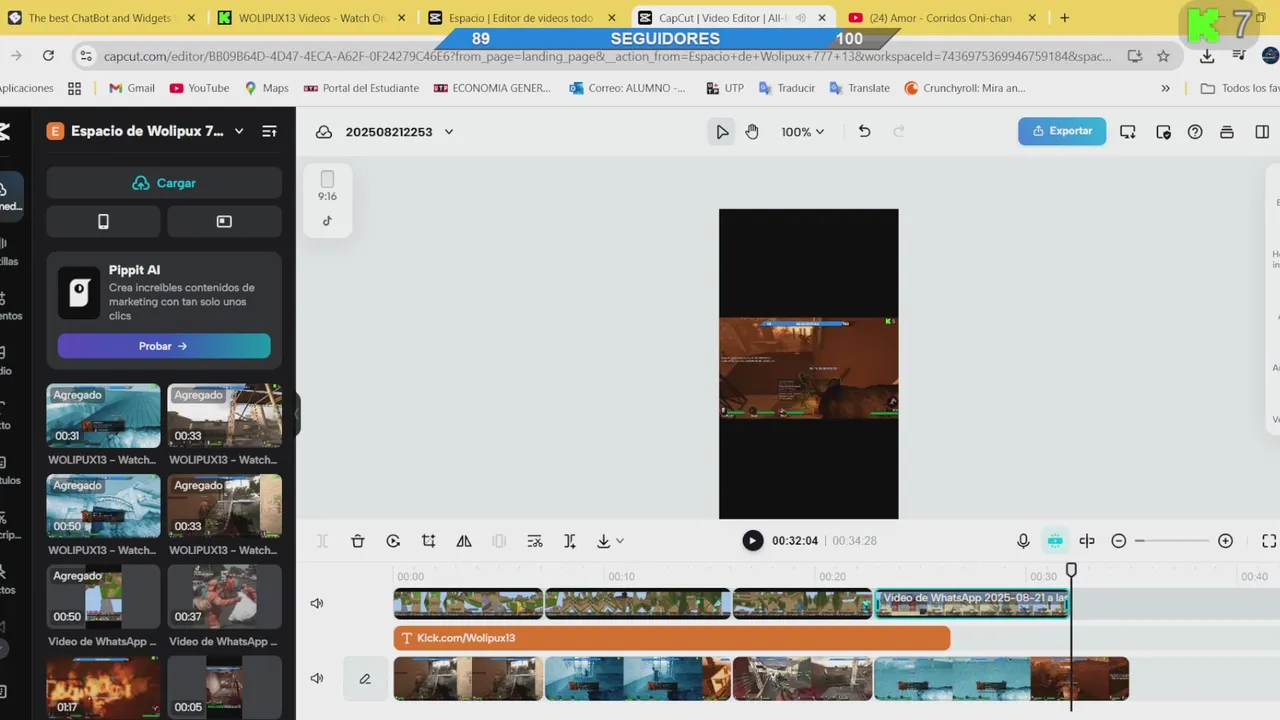Click the TikTok icon under 9:16 ratio
The width and height of the screenshot is (1280, 720).
tap(327, 221)
